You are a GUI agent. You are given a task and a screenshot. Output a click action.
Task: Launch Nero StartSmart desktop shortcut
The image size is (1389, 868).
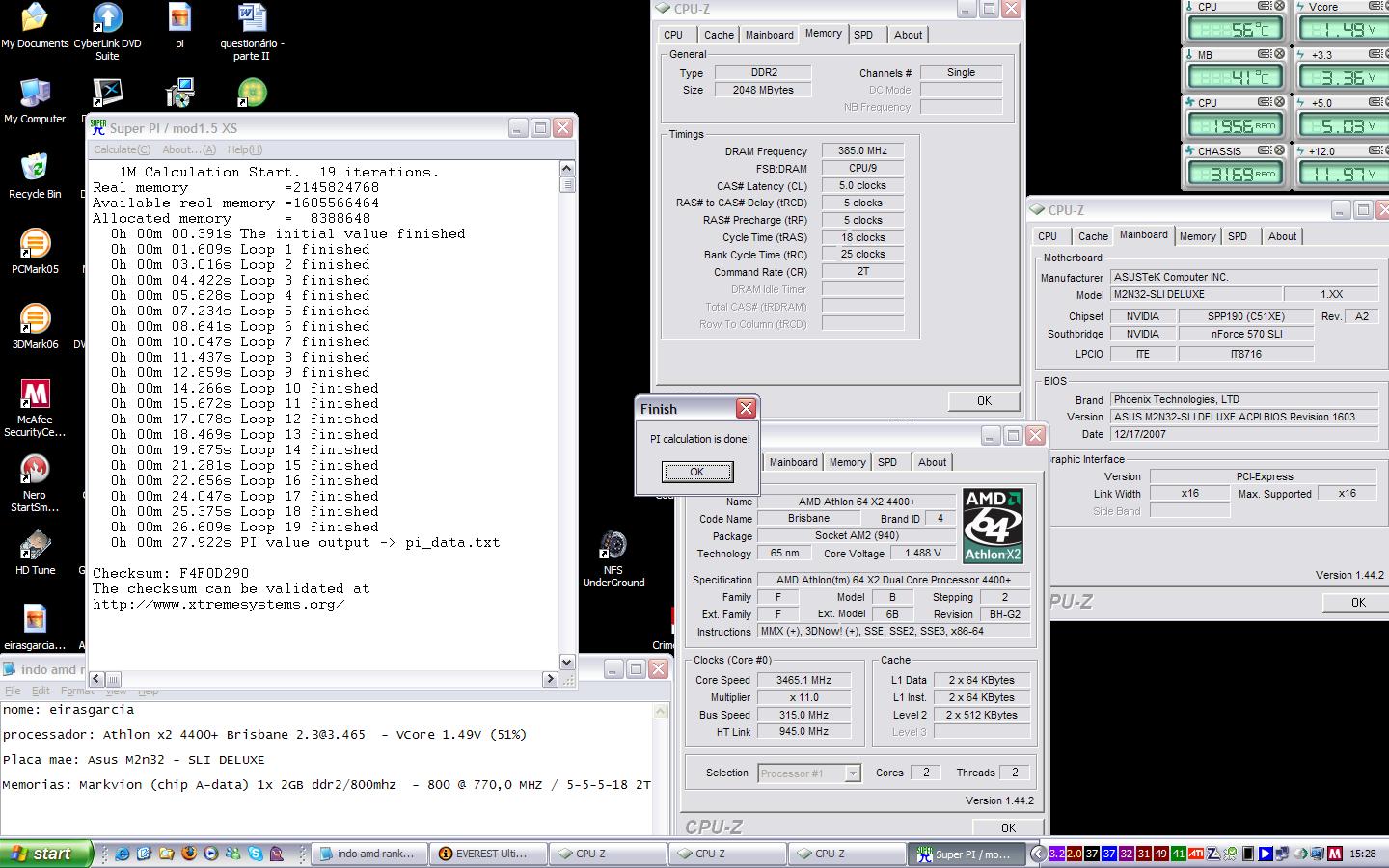[x=35, y=483]
